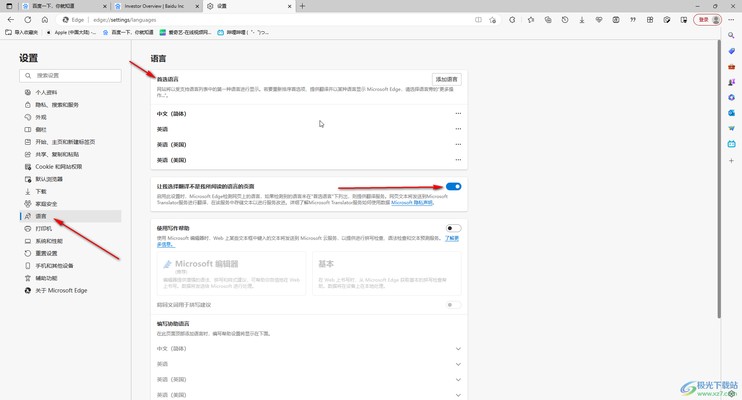The width and height of the screenshot is (742, 400).
Task: Disable the offer-to-translate pages toggle
Action: [453, 186]
